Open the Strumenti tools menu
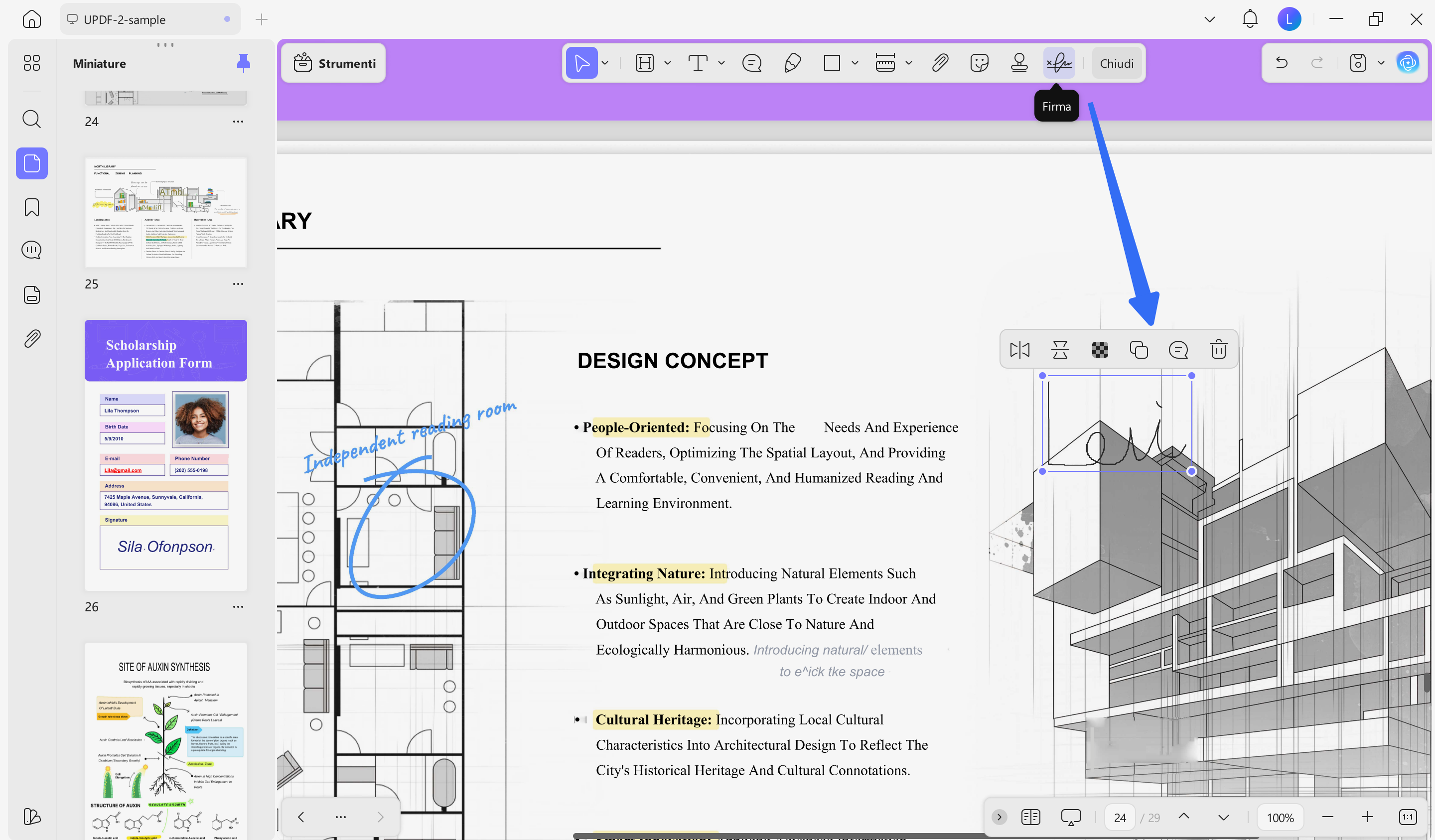 click(334, 63)
